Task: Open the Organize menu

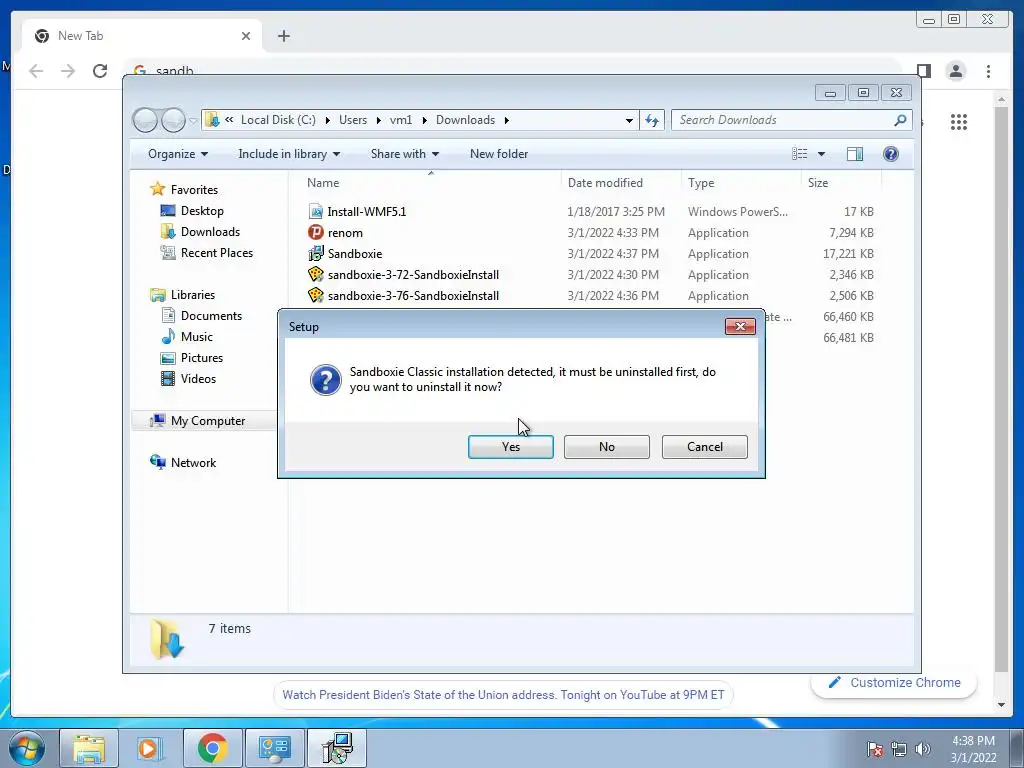Action: (178, 154)
